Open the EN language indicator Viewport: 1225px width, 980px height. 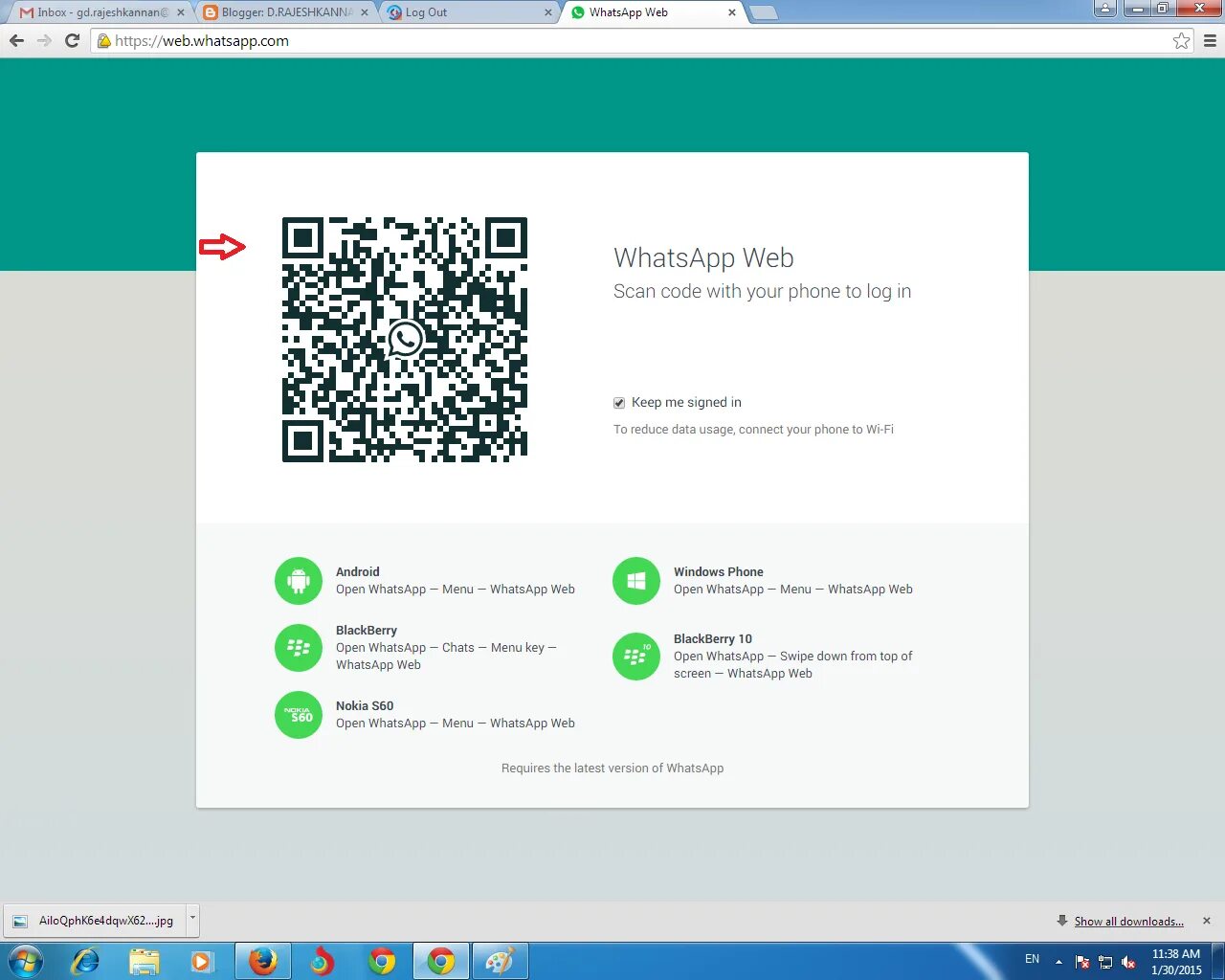(1032, 959)
